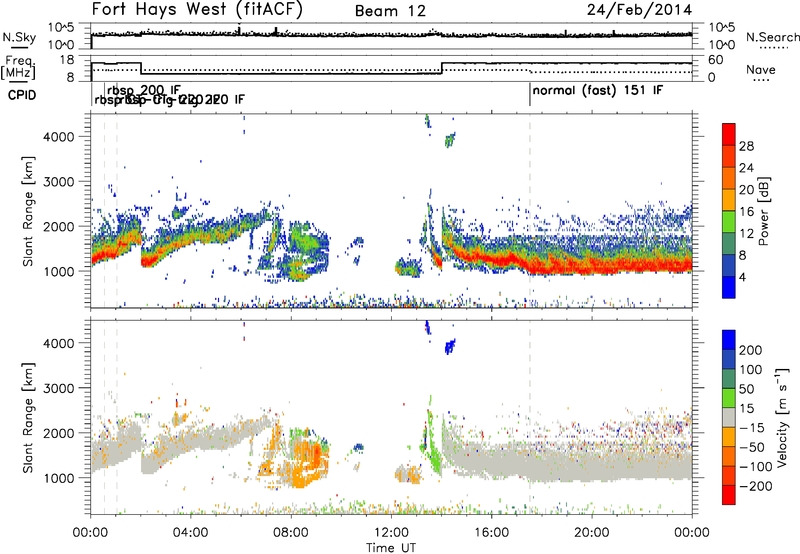Click the '16:00' time tick label
This screenshot has width=800, height=554.
pos(491,533)
